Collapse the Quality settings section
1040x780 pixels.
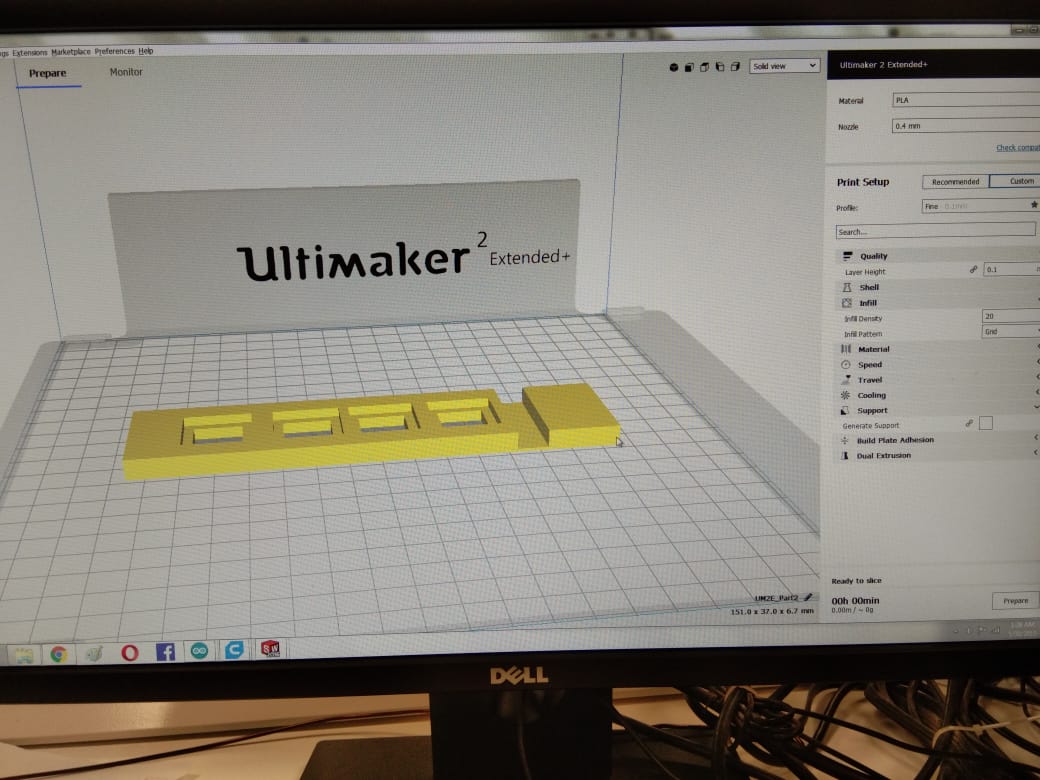[937, 256]
